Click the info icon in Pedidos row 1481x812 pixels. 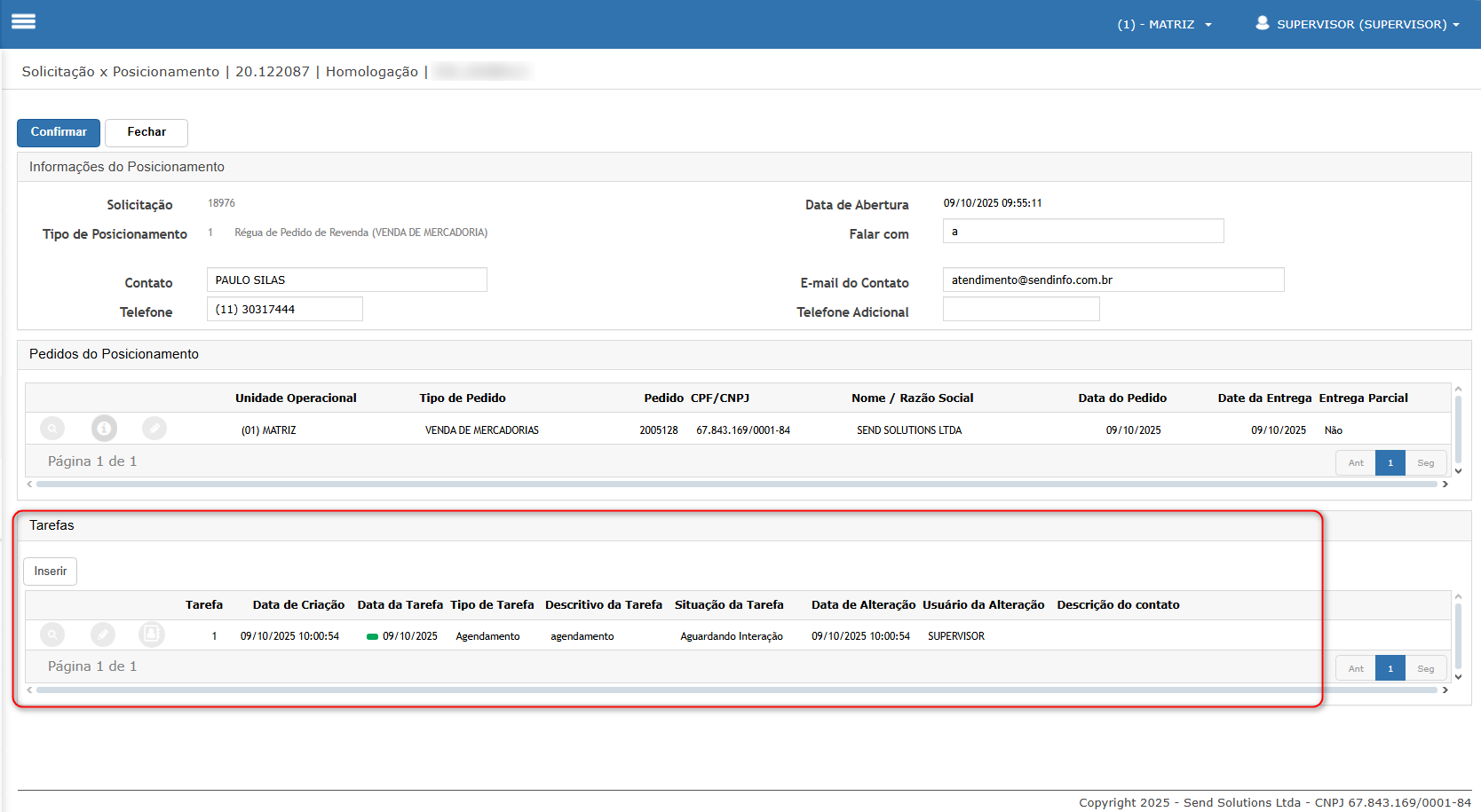coord(104,429)
